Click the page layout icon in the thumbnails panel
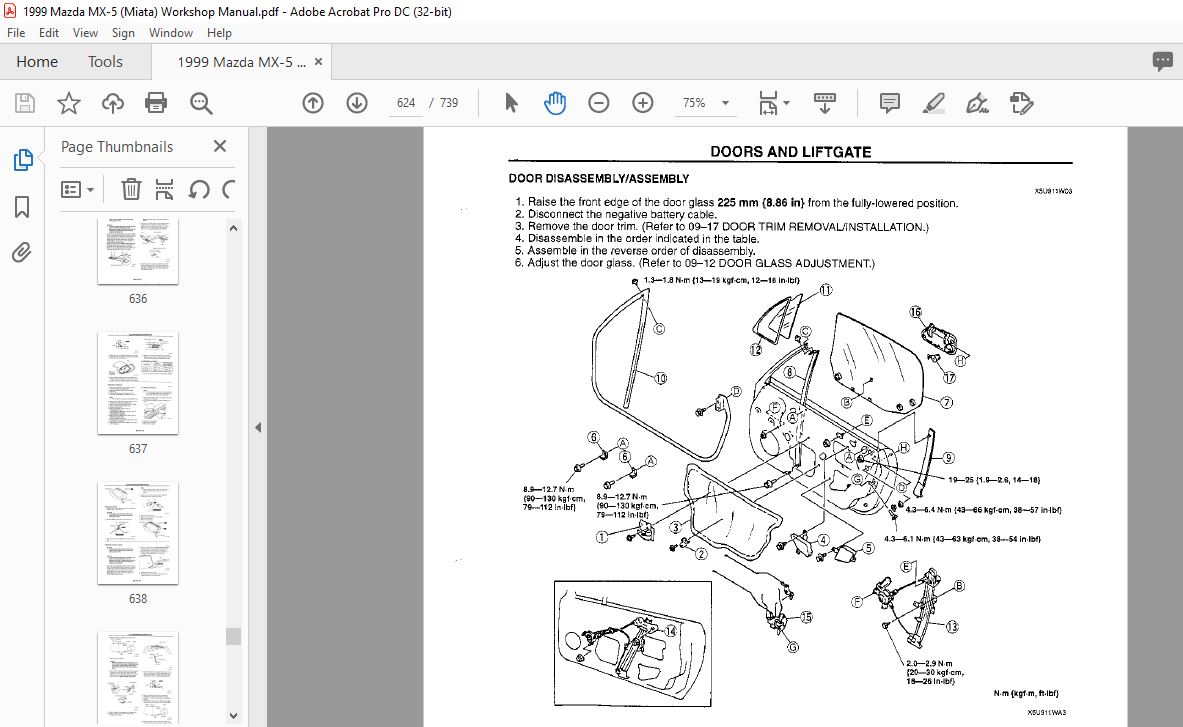Screen dimensions: 1183x727 pos(164,189)
